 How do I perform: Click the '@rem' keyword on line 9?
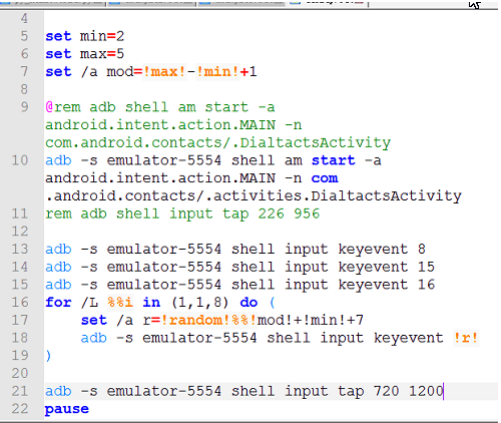pyautogui.click(x=63, y=107)
